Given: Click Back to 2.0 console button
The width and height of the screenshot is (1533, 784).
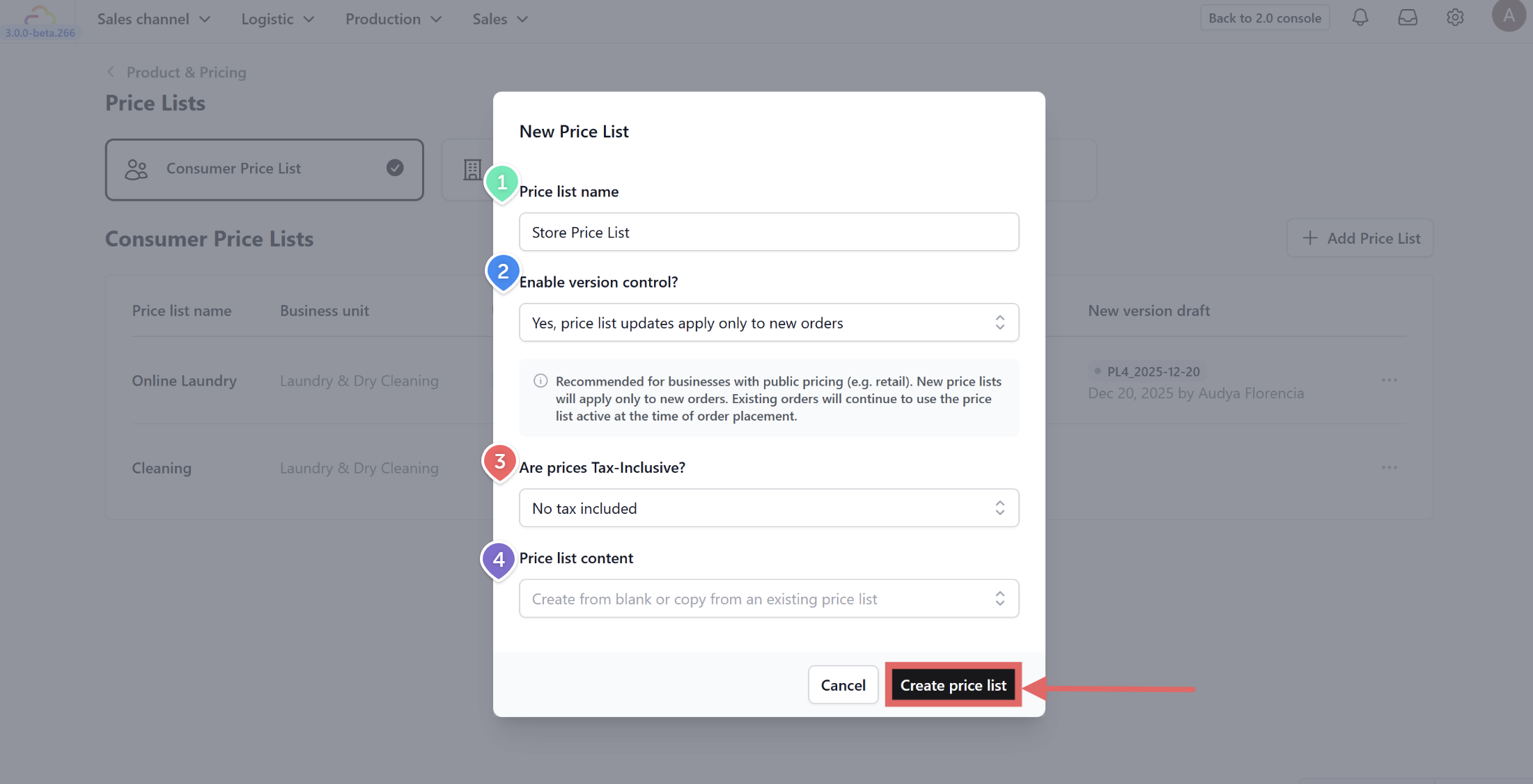Looking at the screenshot, I should [1264, 18].
